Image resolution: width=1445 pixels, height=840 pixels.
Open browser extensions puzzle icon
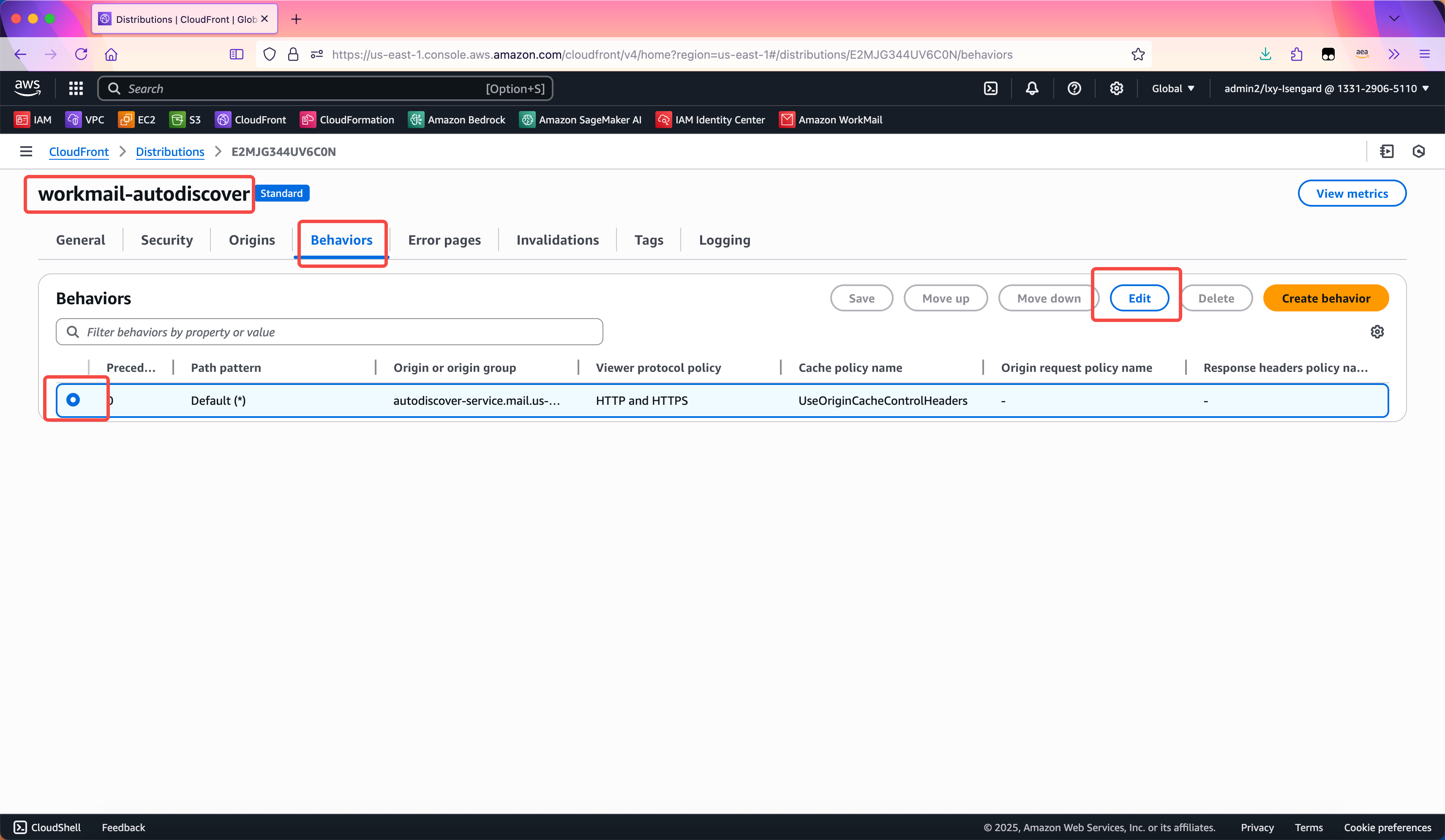click(x=1296, y=54)
